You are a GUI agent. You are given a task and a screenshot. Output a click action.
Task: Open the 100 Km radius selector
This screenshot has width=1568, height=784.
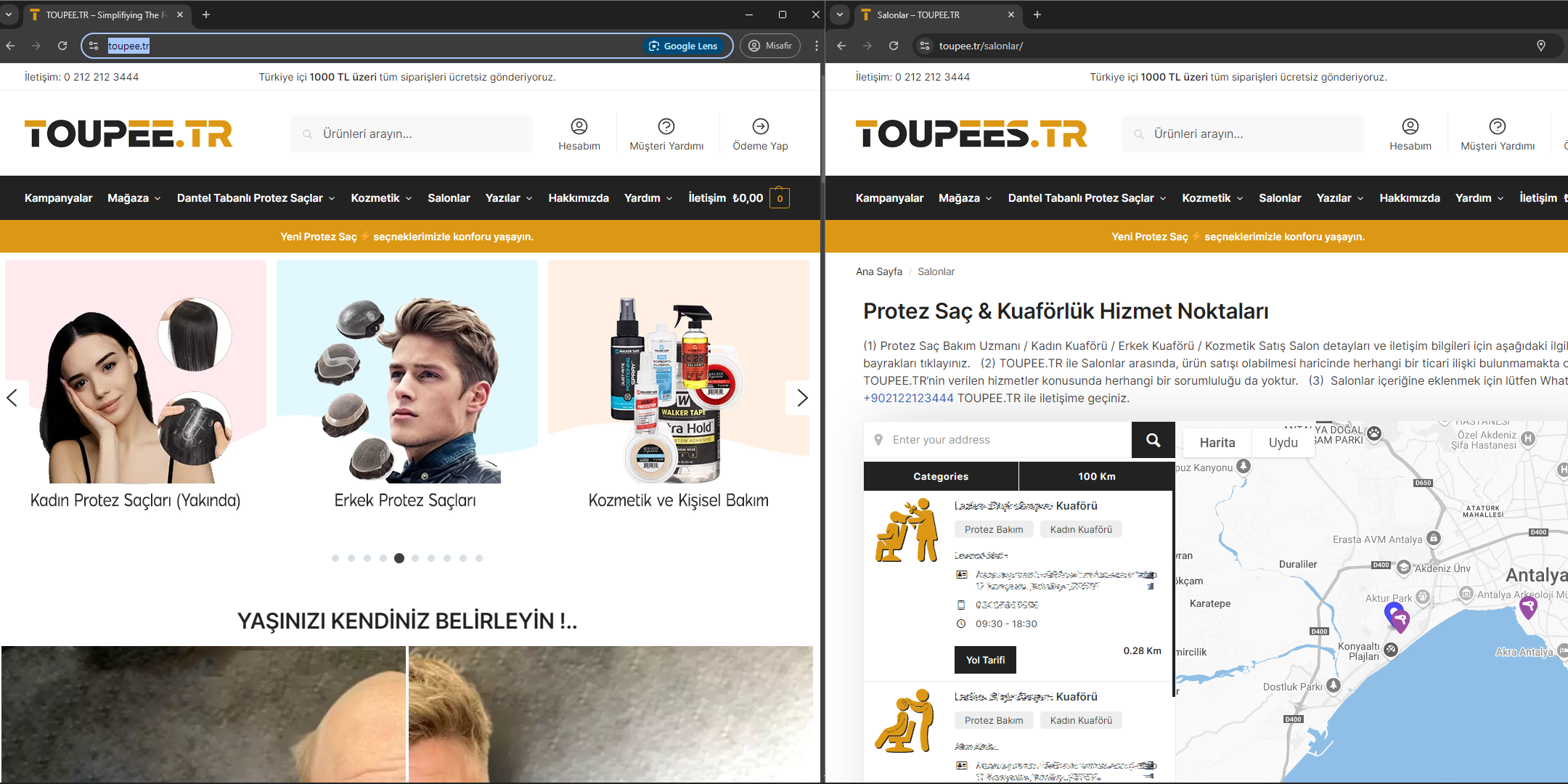pyautogui.click(x=1096, y=476)
